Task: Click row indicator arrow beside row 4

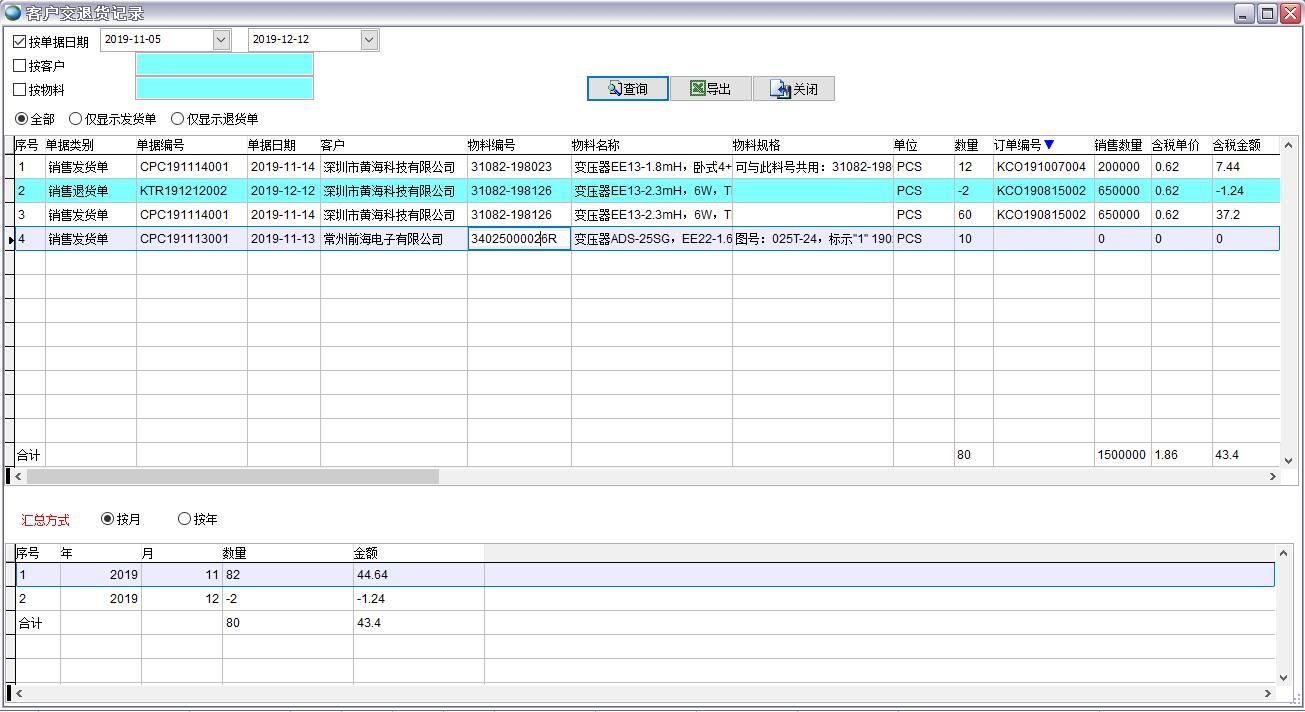Action: pos(10,239)
